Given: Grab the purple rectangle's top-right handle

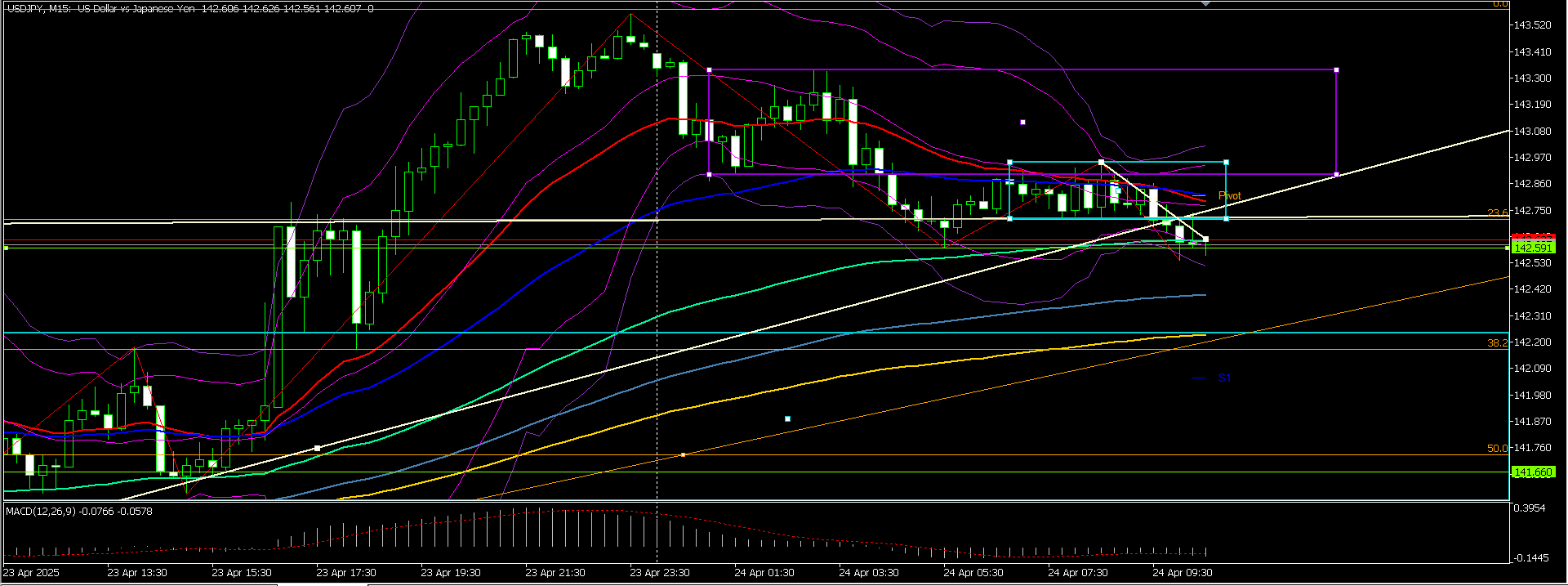Looking at the screenshot, I should click(1336, 70).
